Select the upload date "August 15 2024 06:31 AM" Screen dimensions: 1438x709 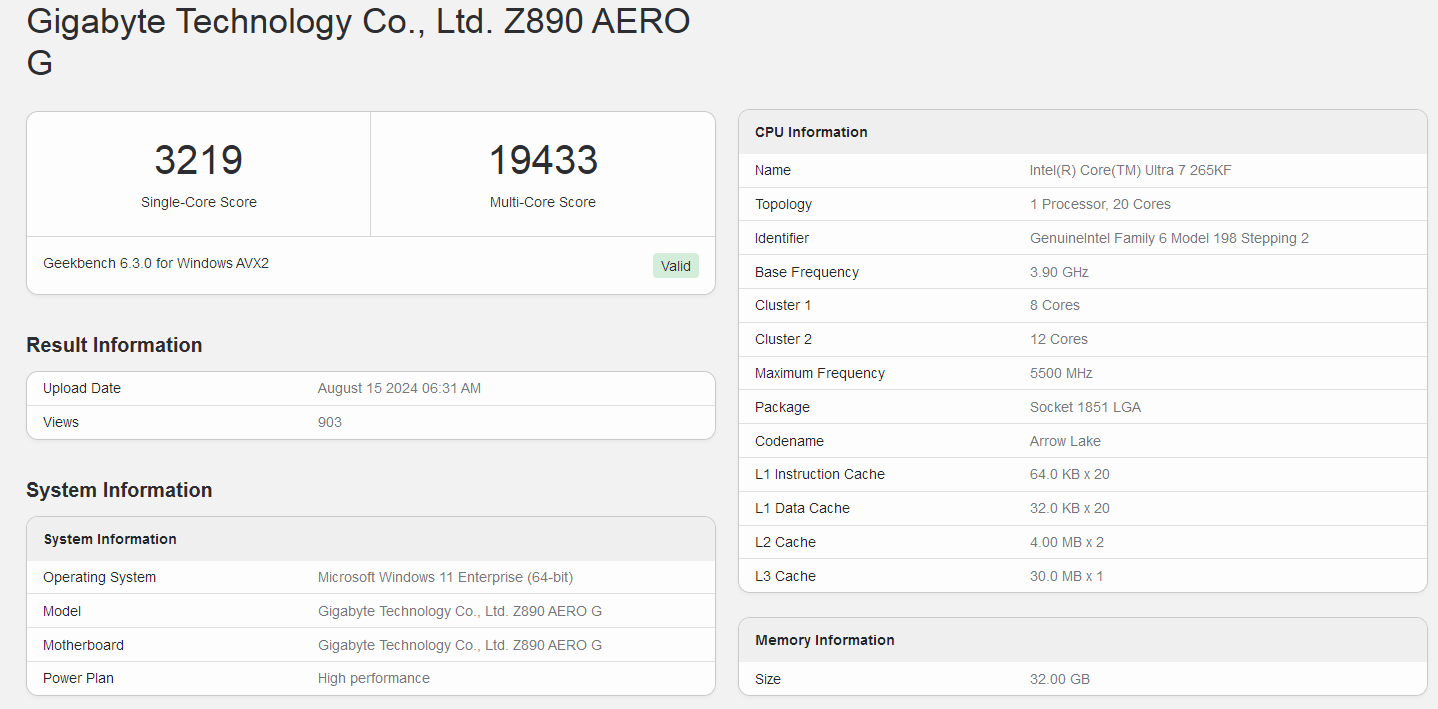click(399, 388)
